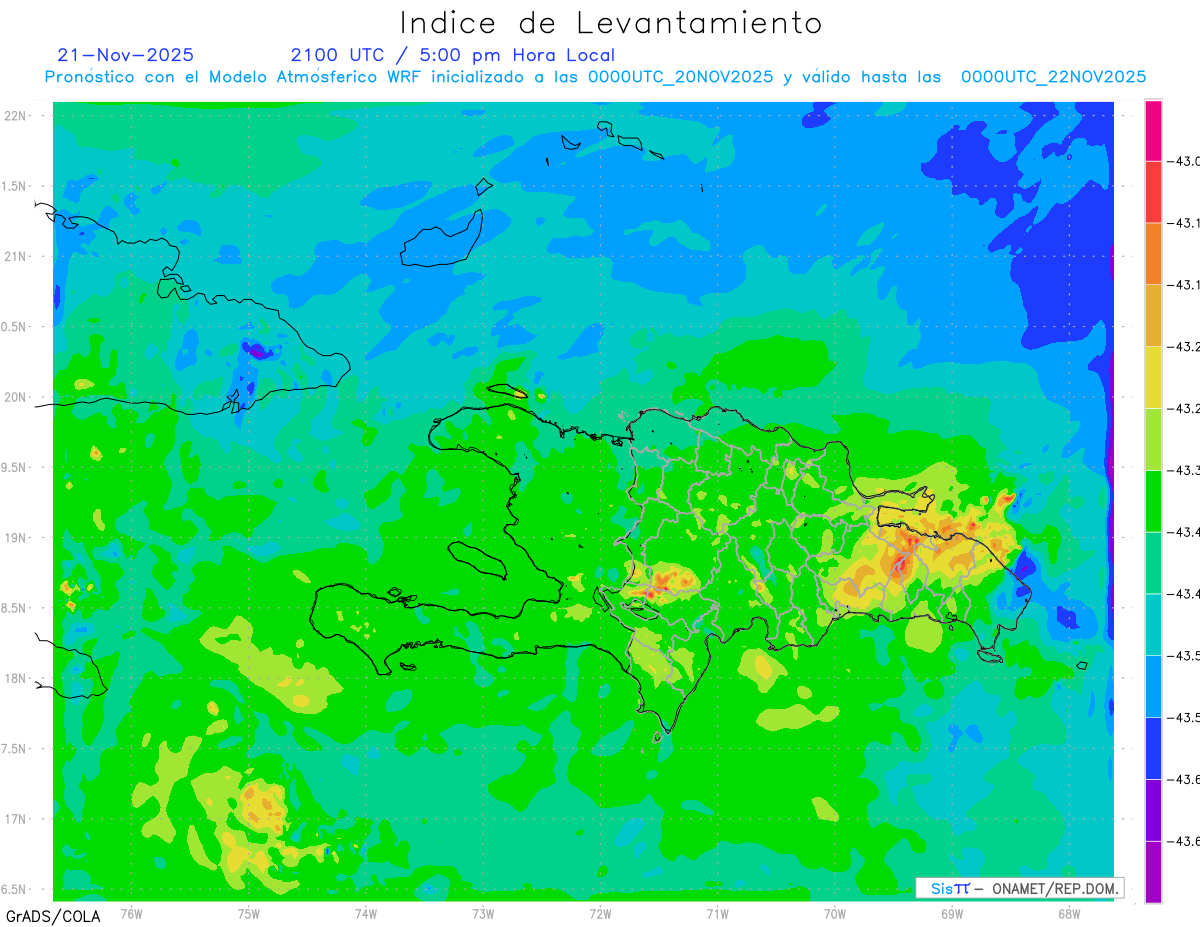Click the "74W" longitude label
1200x927 pixels.
tap(365, 915)
